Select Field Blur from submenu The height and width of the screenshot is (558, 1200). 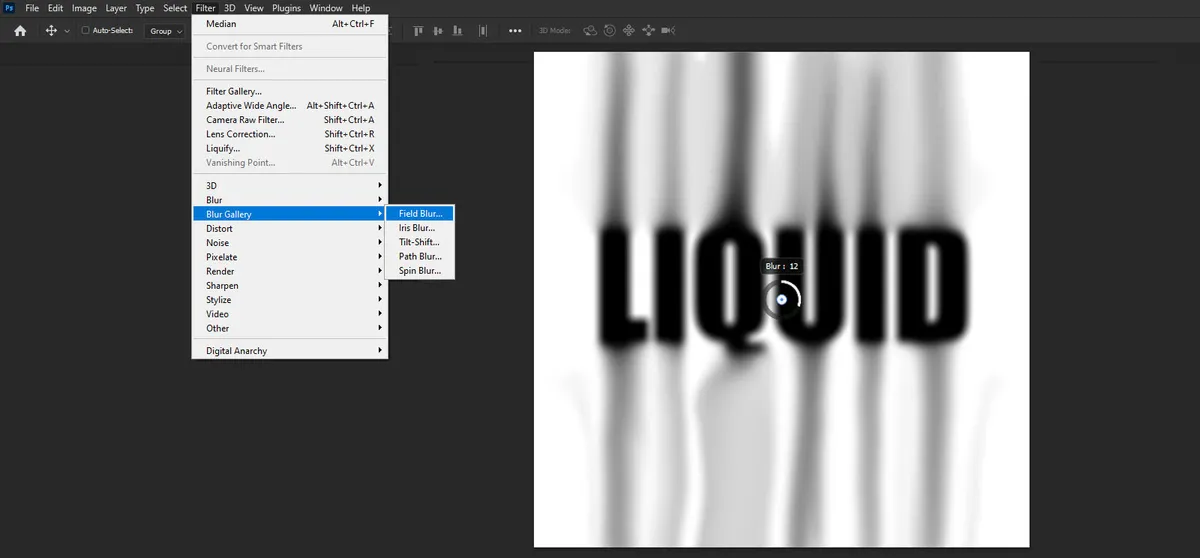[420, 214]
